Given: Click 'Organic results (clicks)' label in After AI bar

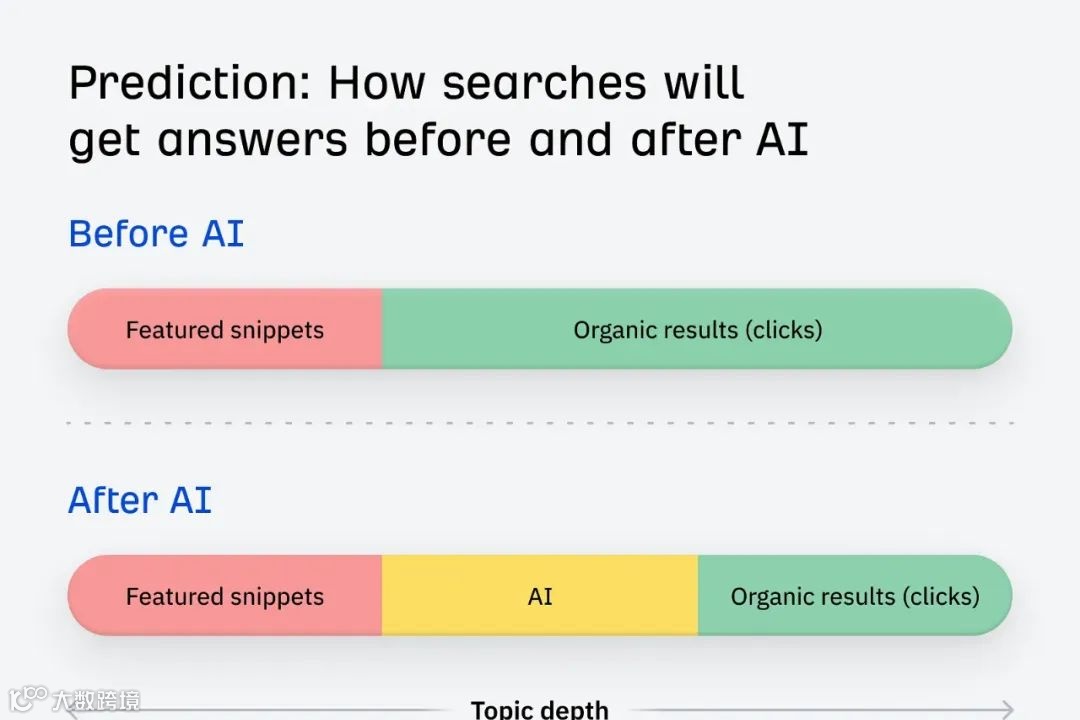Looking at the screenshot, I should click(855, 596).
